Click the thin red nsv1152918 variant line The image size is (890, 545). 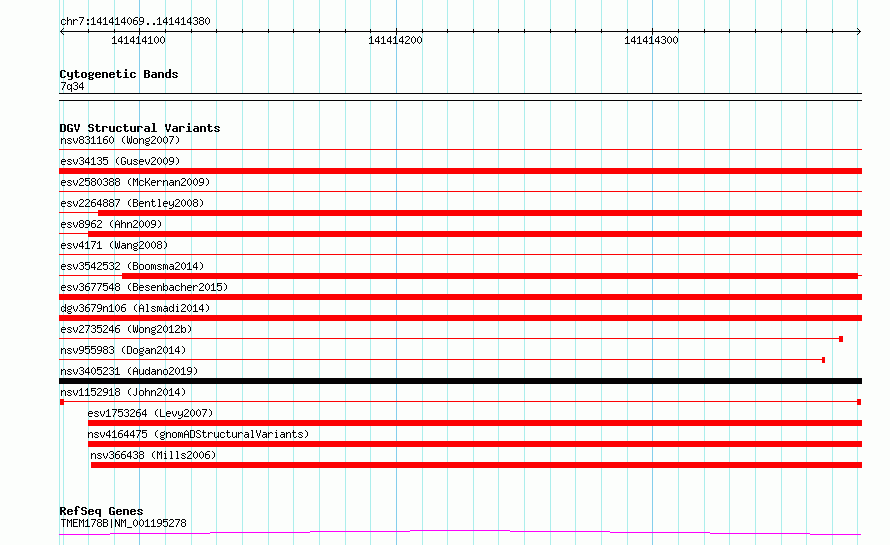click(x=460, y=402)
